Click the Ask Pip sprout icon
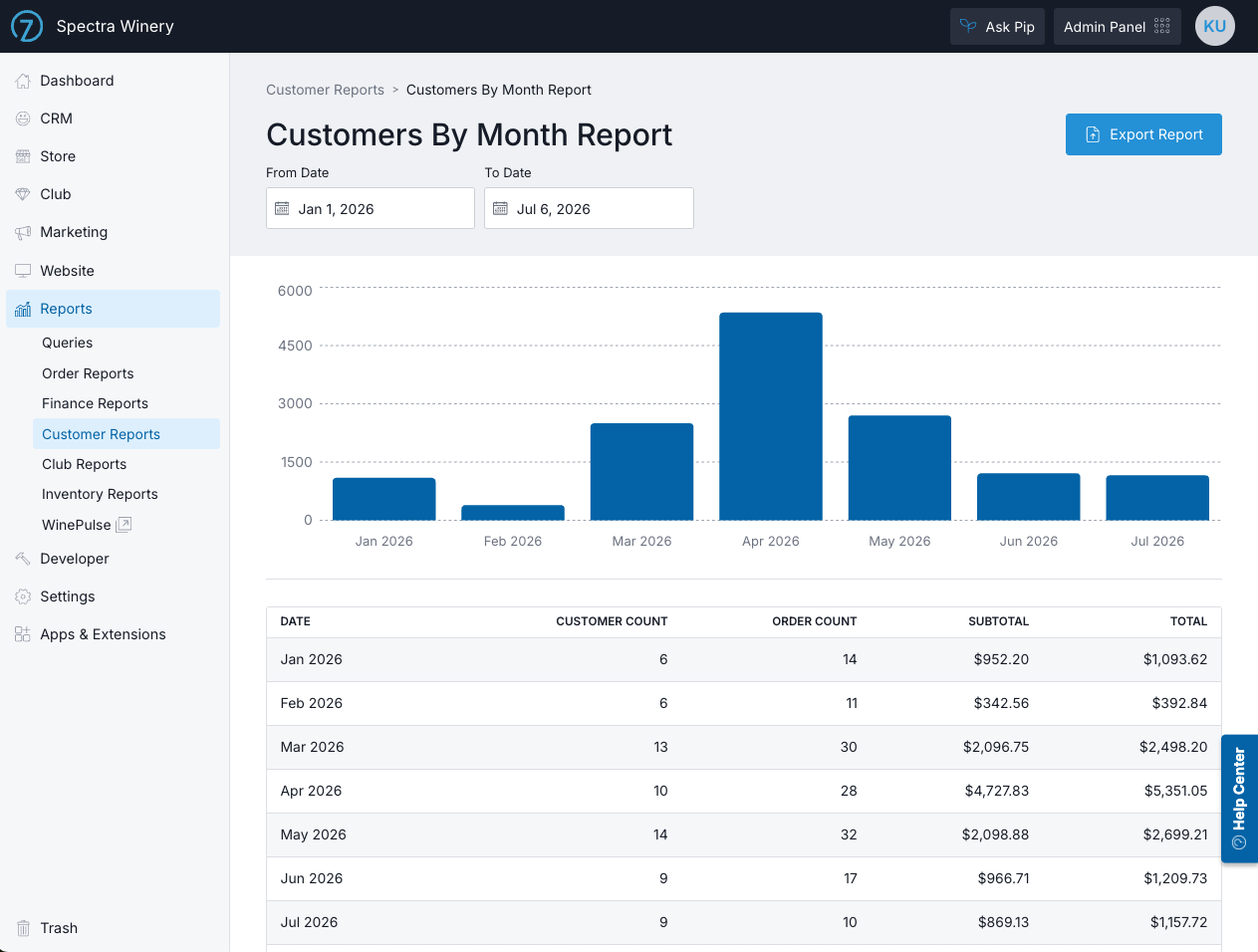Screen dimensions: 1258x952 tap(968, 27)
